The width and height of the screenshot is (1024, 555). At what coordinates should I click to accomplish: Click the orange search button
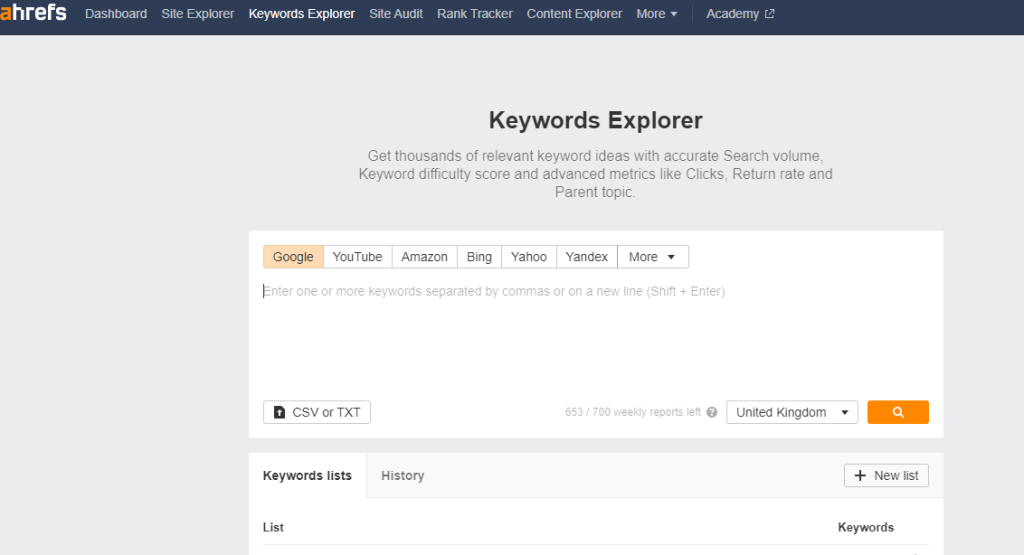898,412
